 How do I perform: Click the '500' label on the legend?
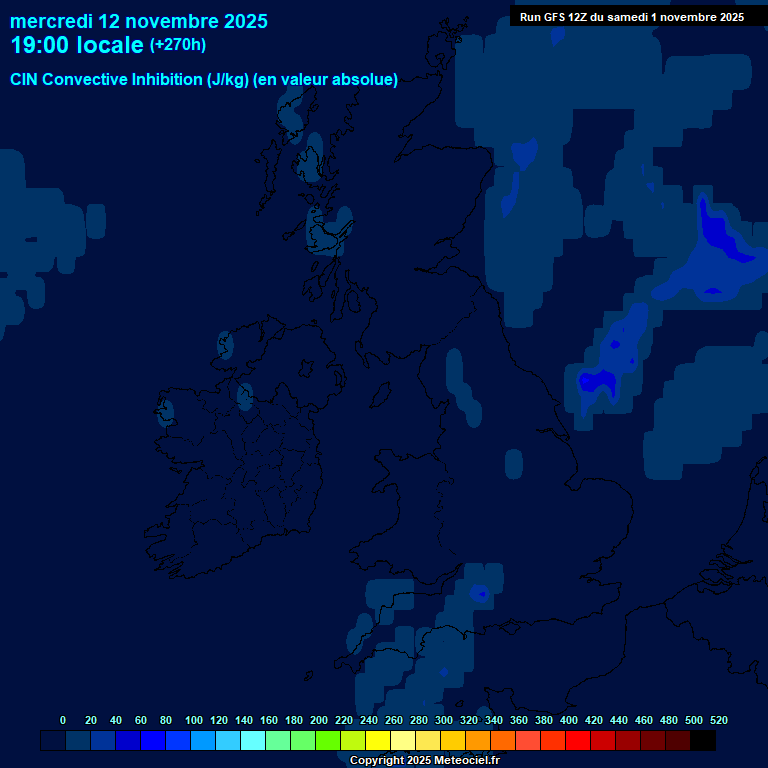pos(694,720)
